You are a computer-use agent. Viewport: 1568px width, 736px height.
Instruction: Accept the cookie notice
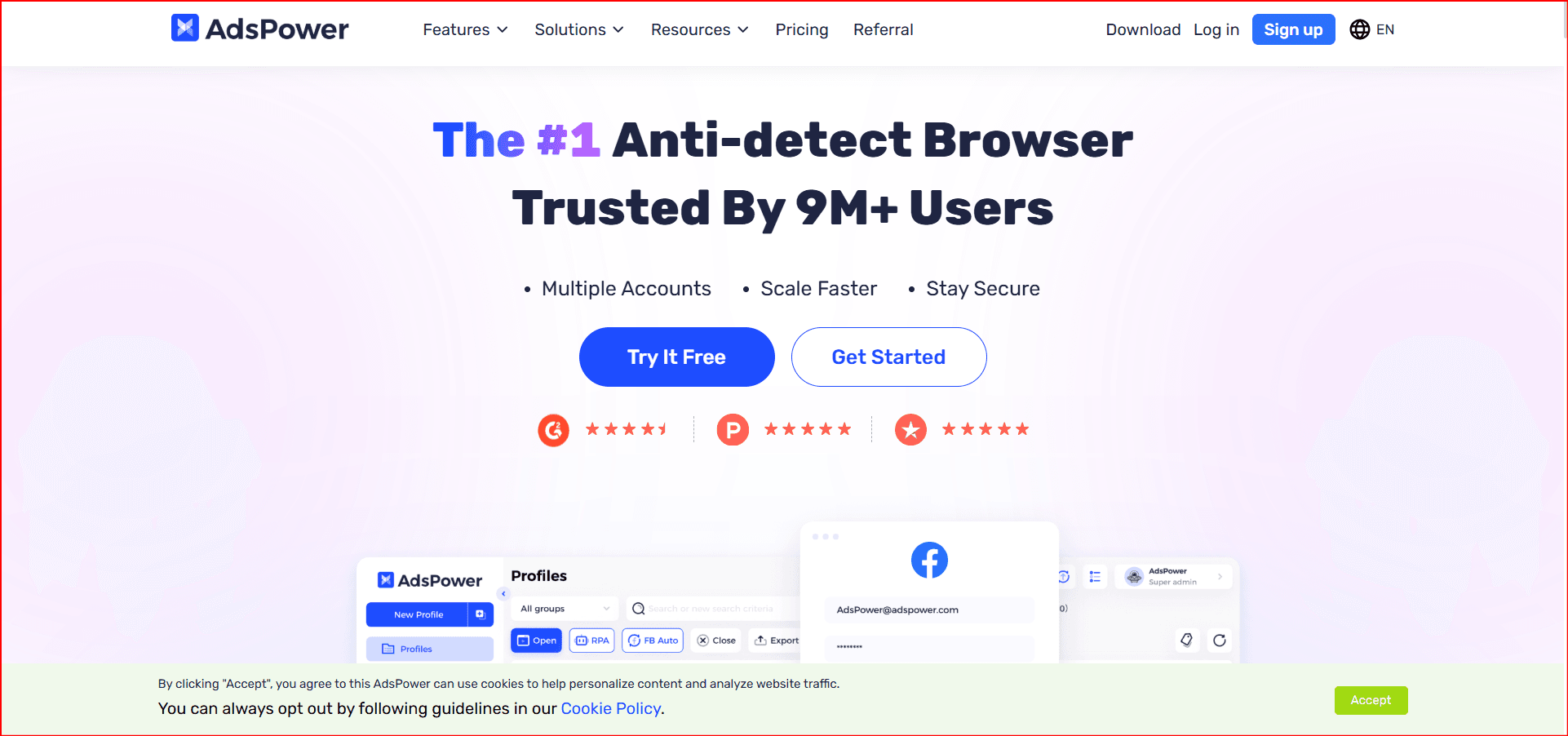pos(1371,700)
